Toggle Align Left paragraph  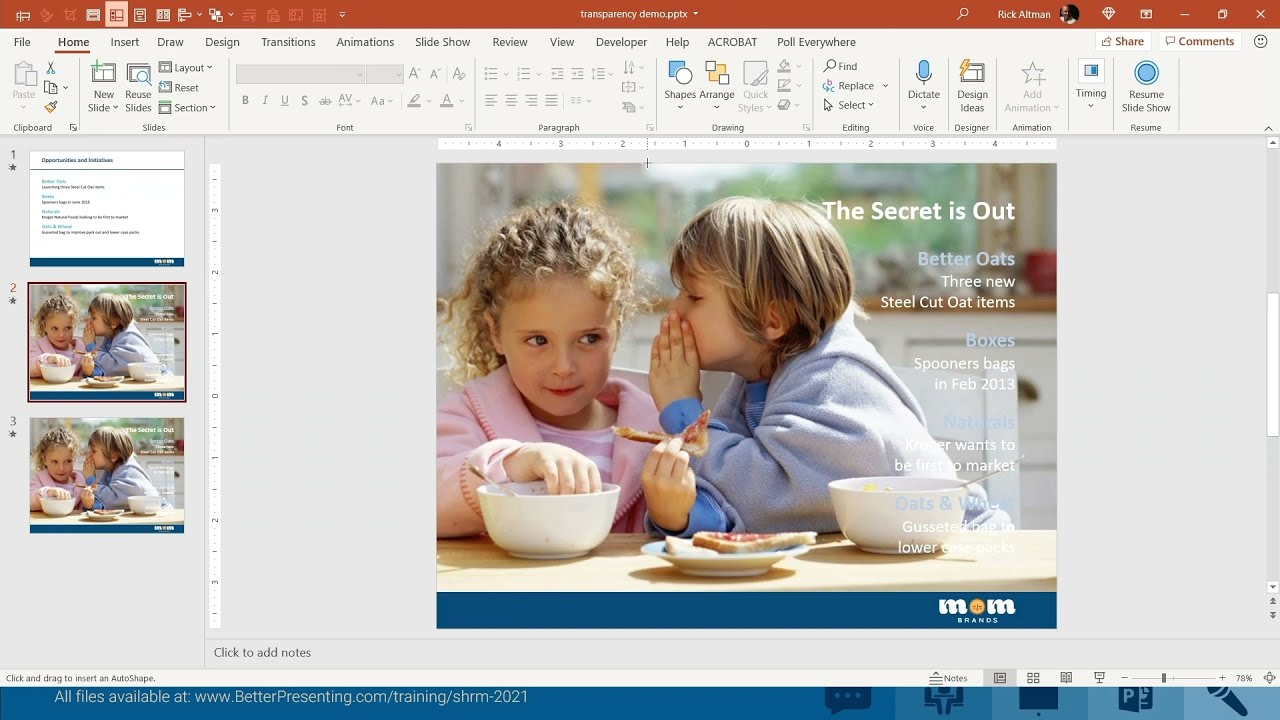[x=491, y=101]
